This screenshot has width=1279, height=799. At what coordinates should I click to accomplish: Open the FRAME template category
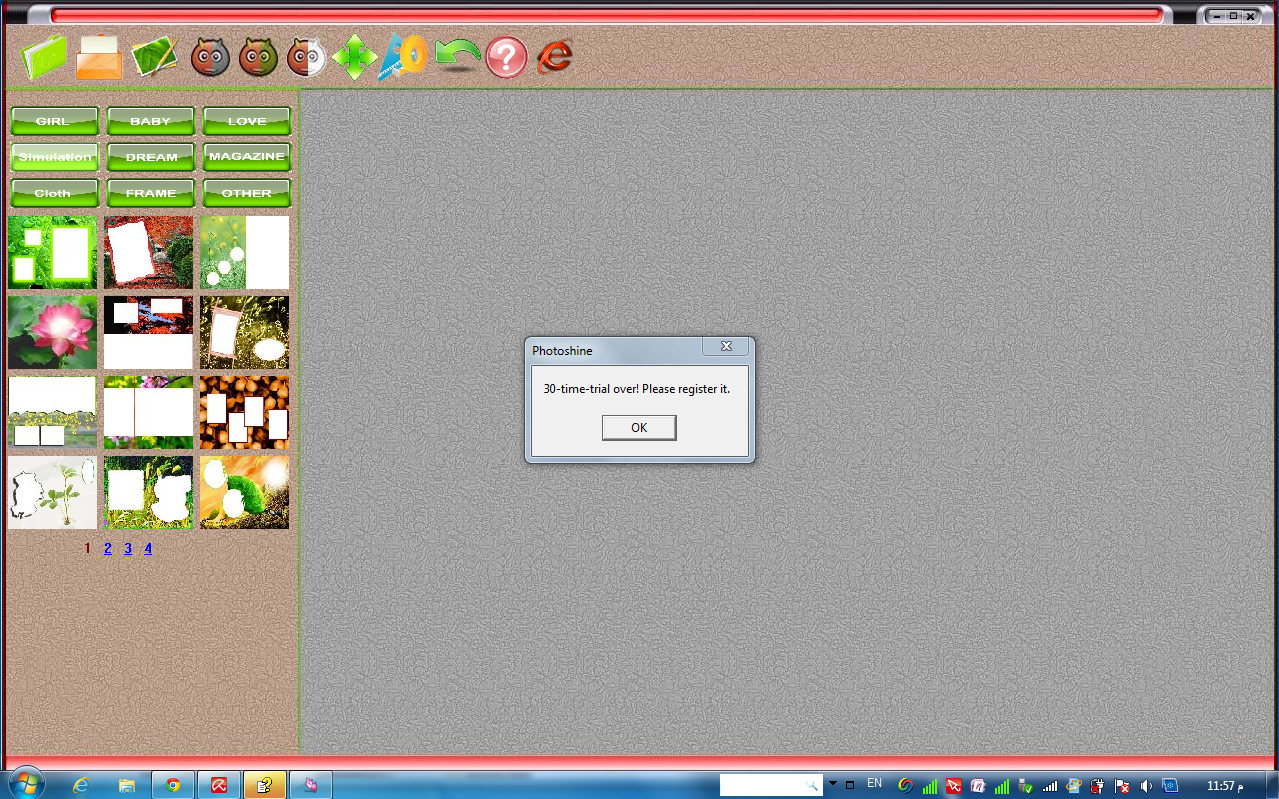click(x=151, y=193)
